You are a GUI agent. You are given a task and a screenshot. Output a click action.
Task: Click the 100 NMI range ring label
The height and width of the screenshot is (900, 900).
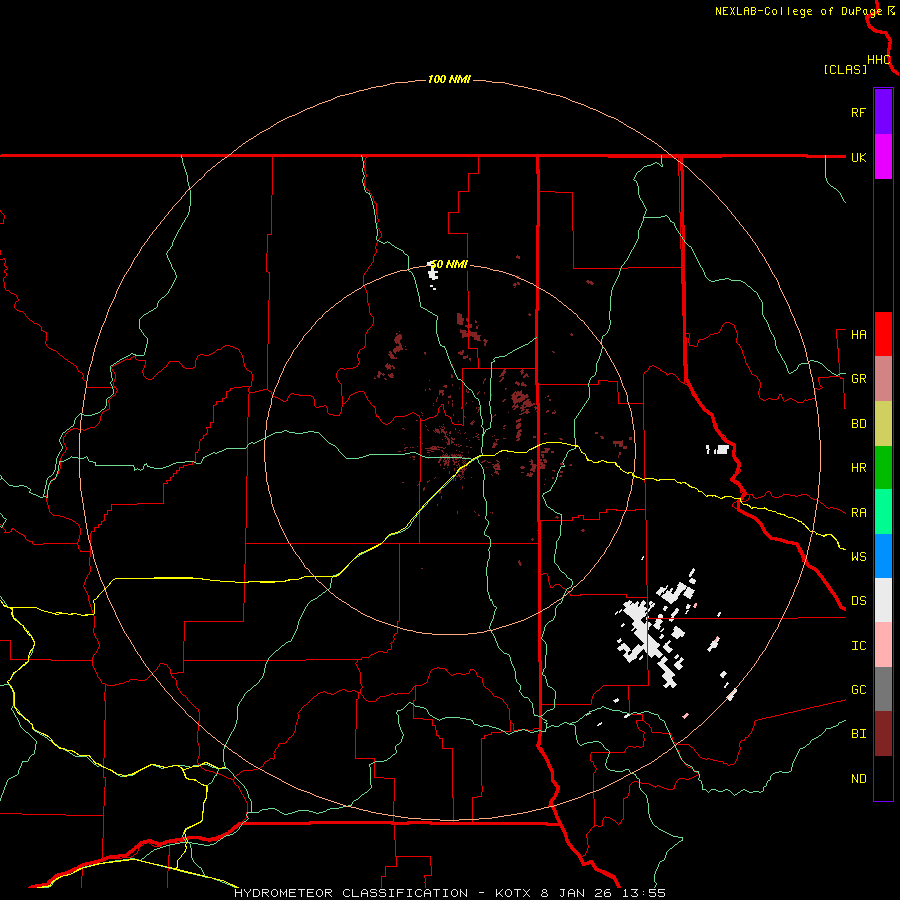tap(449, 79)
